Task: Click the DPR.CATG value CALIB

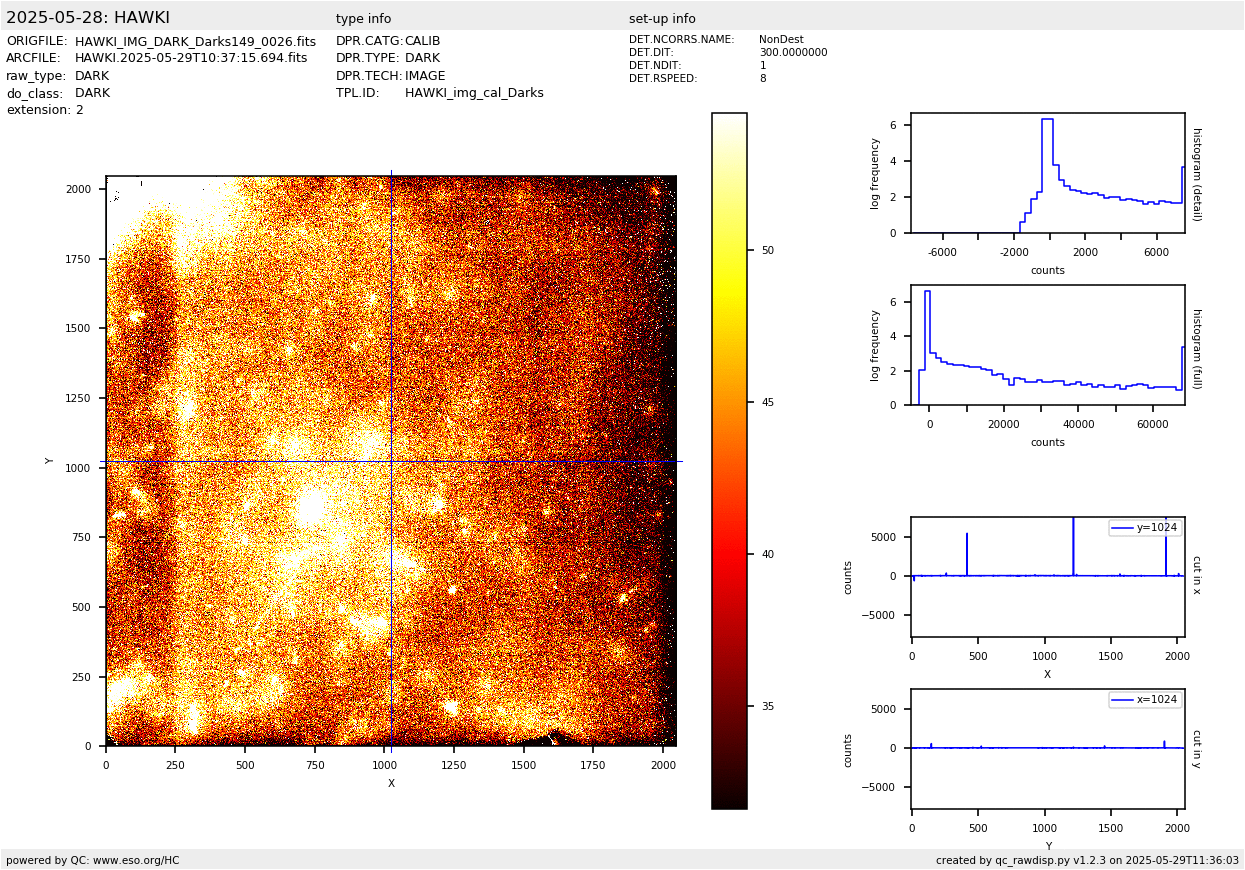Action: [x=422, y=42]
